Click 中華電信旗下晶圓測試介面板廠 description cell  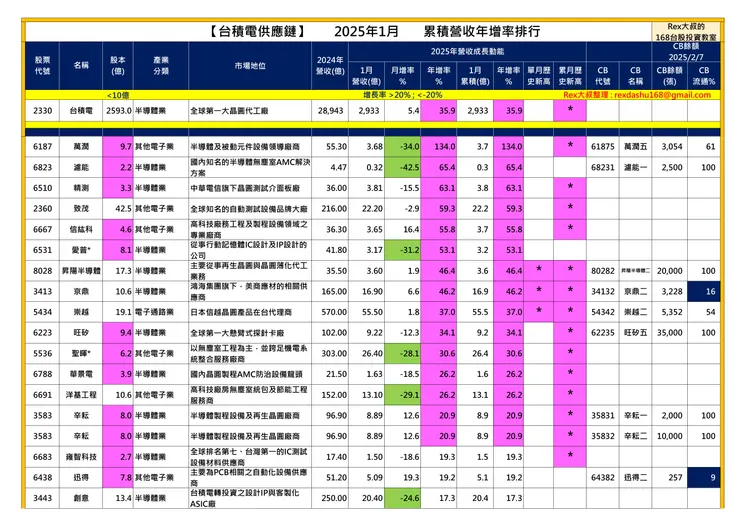pyautogui.click(x=250, y=188)
